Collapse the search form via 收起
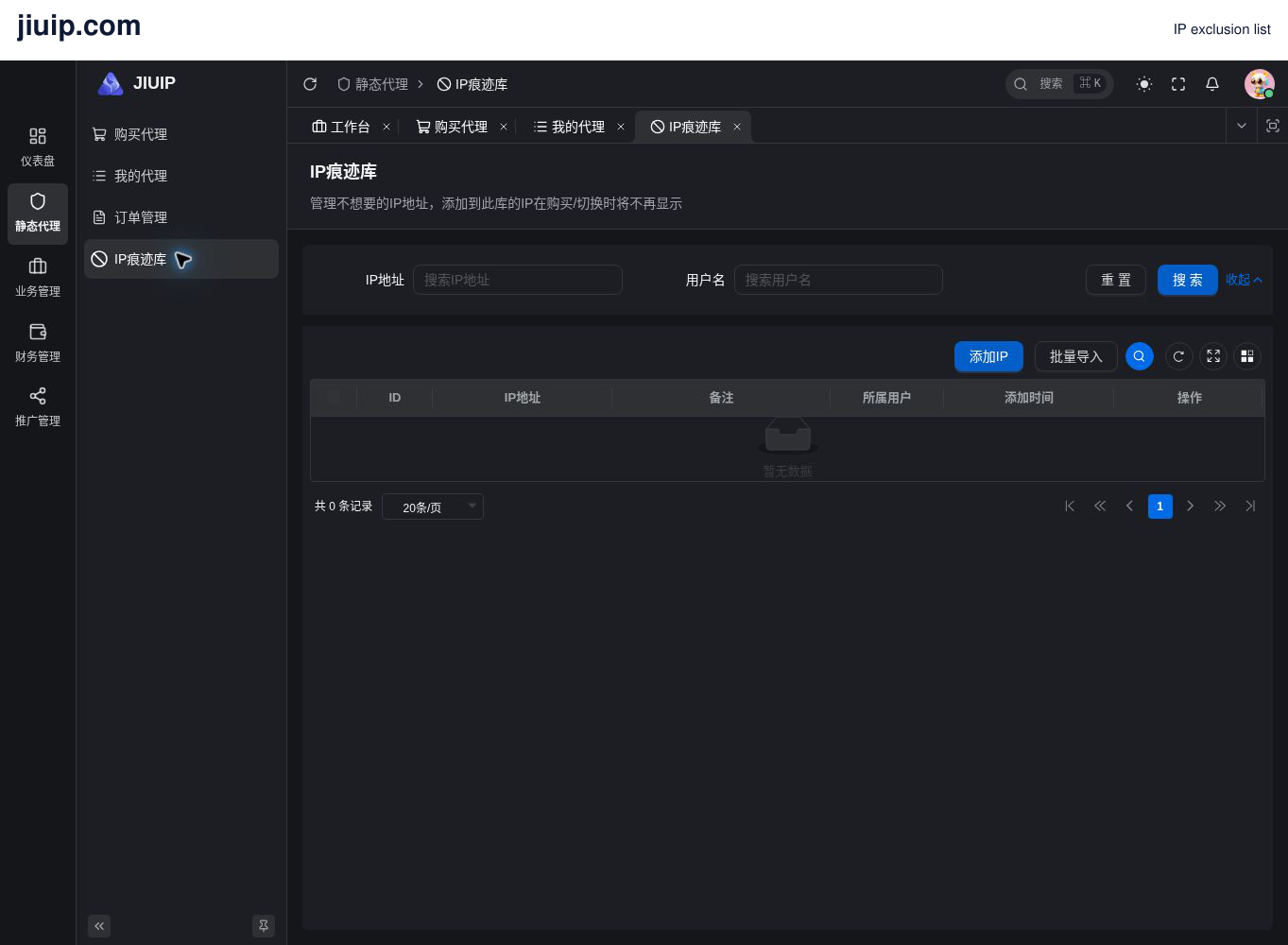1288x945 pixels. tap(1244, 280)
